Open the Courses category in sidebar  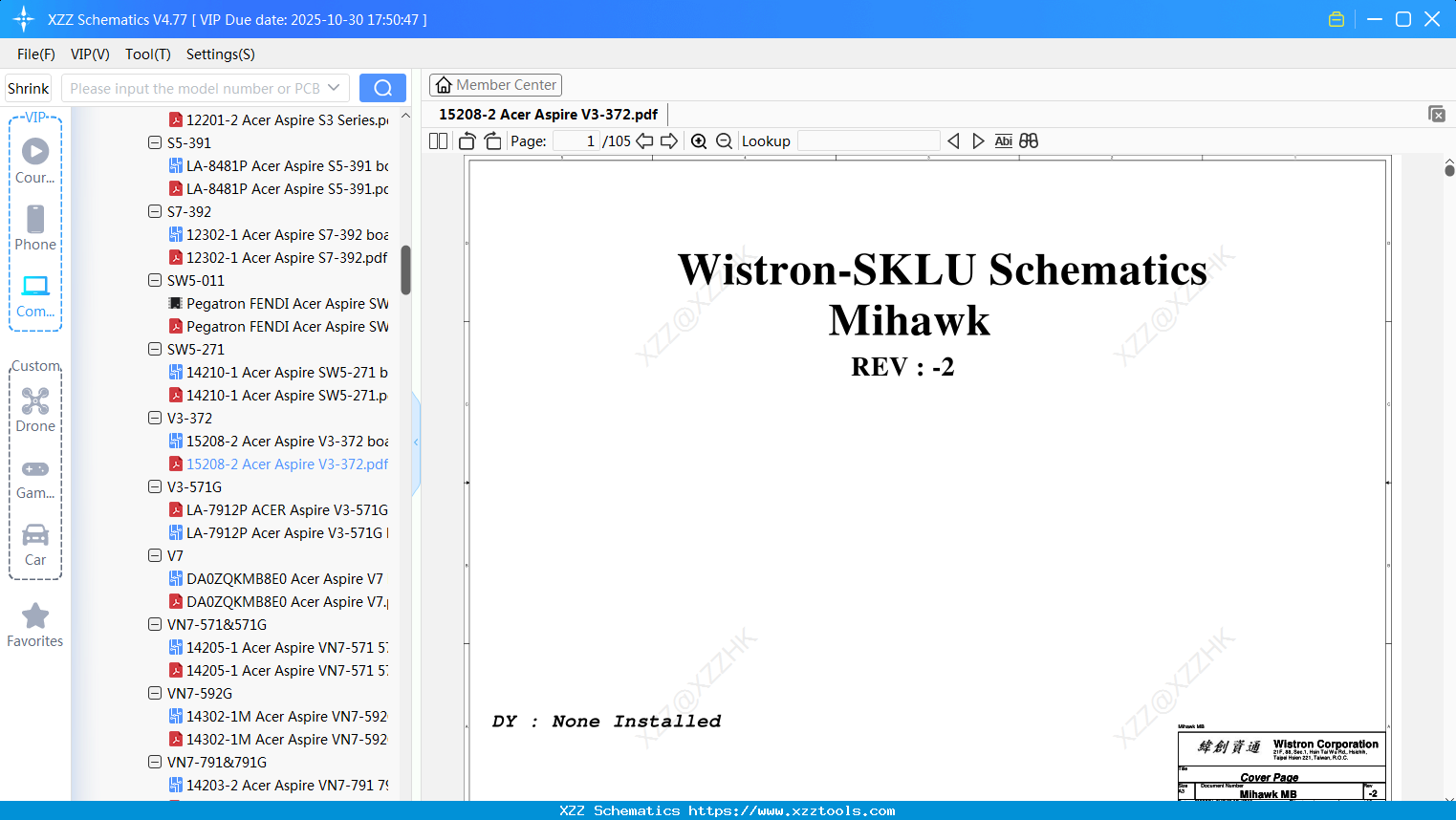35,161
